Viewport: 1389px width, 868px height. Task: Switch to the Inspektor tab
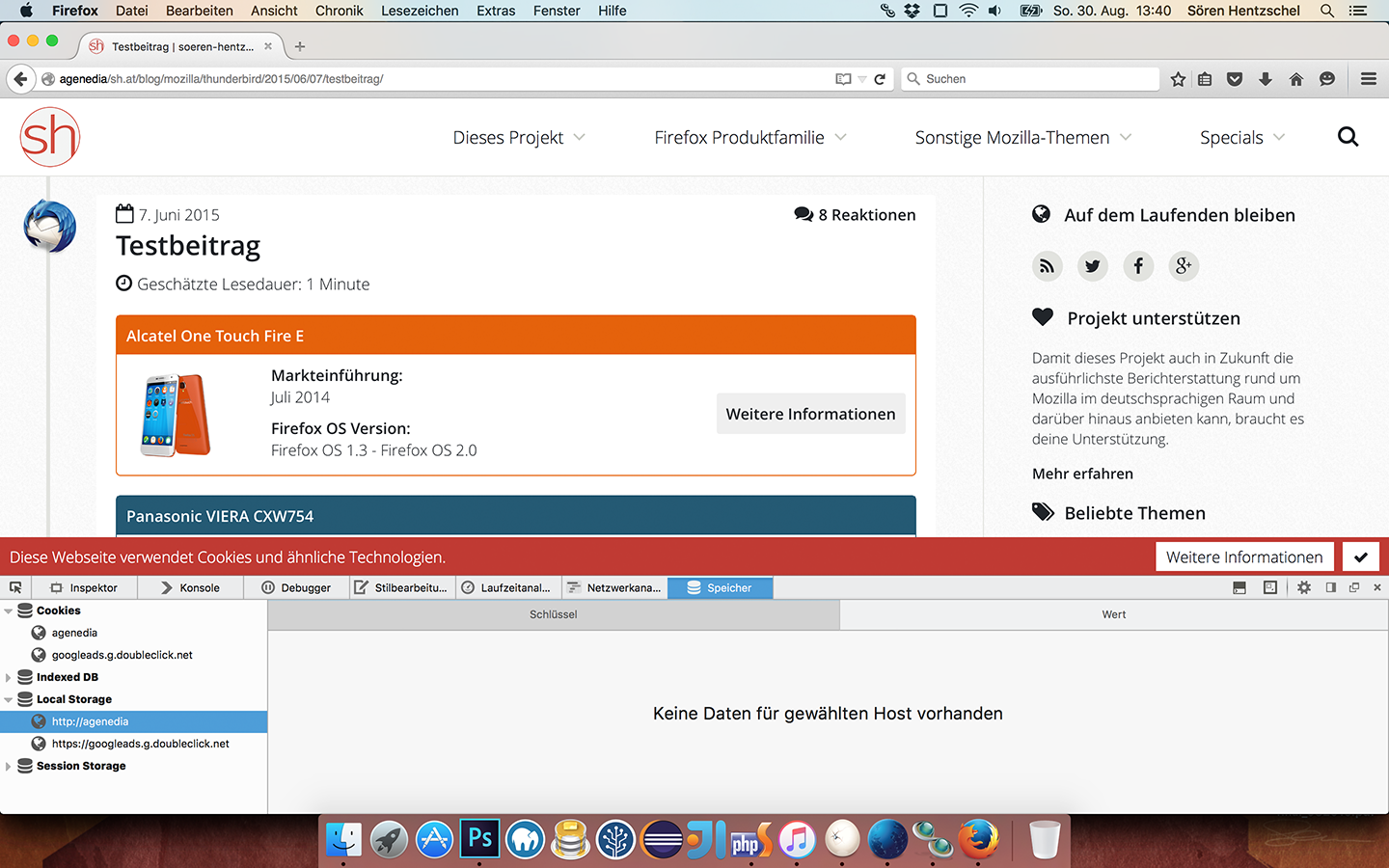coord(84,587)
